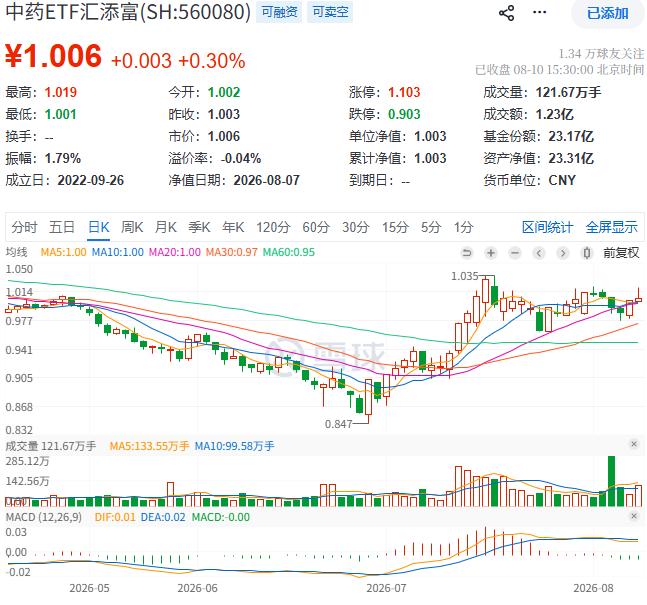Switch to the 五日 chart tab
Image resolution: width=647 pixels, height=605 pixels.
coord(62,227)
